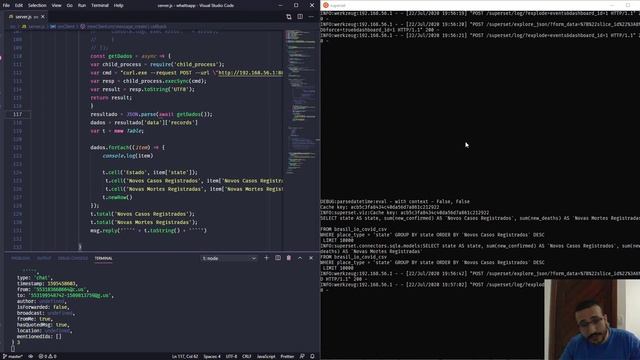Viewport: 640px width, 360px height.
Task: Click the 'const getDados' code line
Action: (x=131, y=56)
